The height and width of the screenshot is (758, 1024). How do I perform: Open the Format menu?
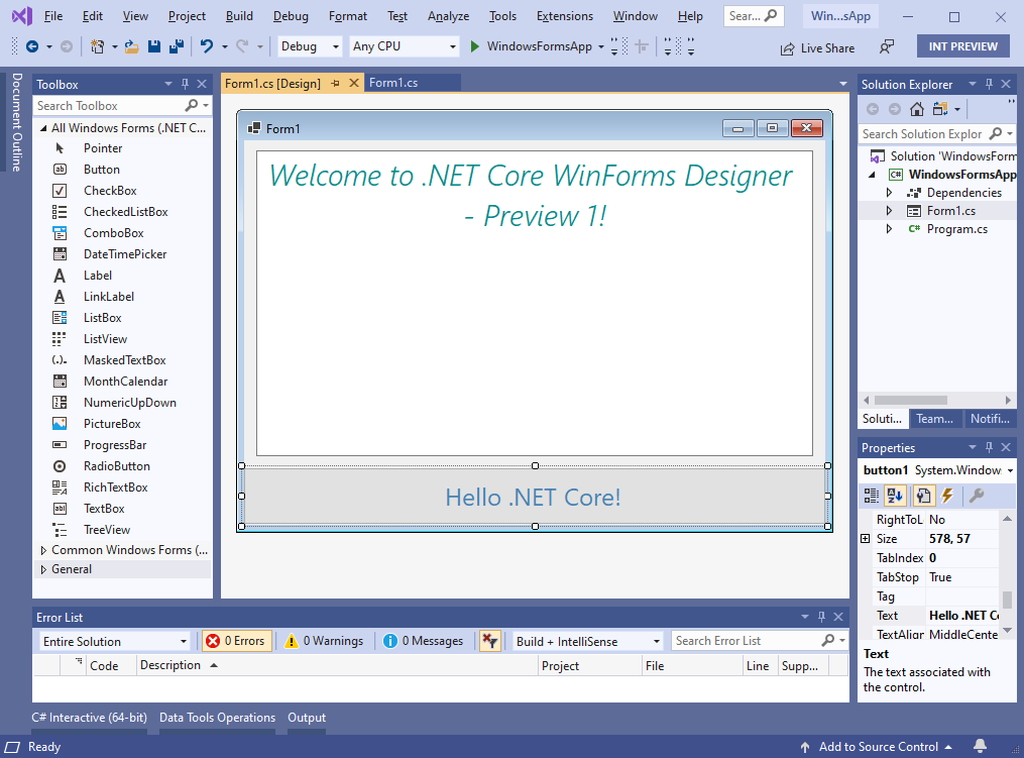coord(347,15)
